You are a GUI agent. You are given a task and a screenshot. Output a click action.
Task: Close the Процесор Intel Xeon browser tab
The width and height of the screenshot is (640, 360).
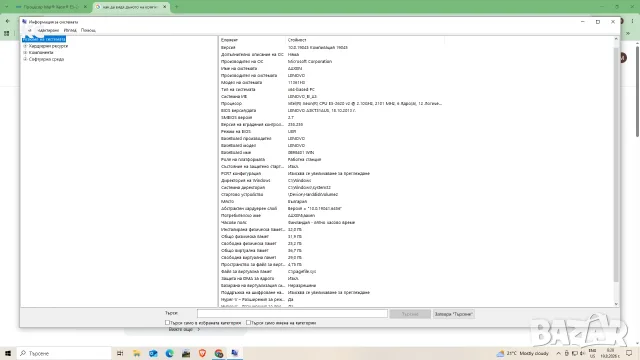[85, 7]
